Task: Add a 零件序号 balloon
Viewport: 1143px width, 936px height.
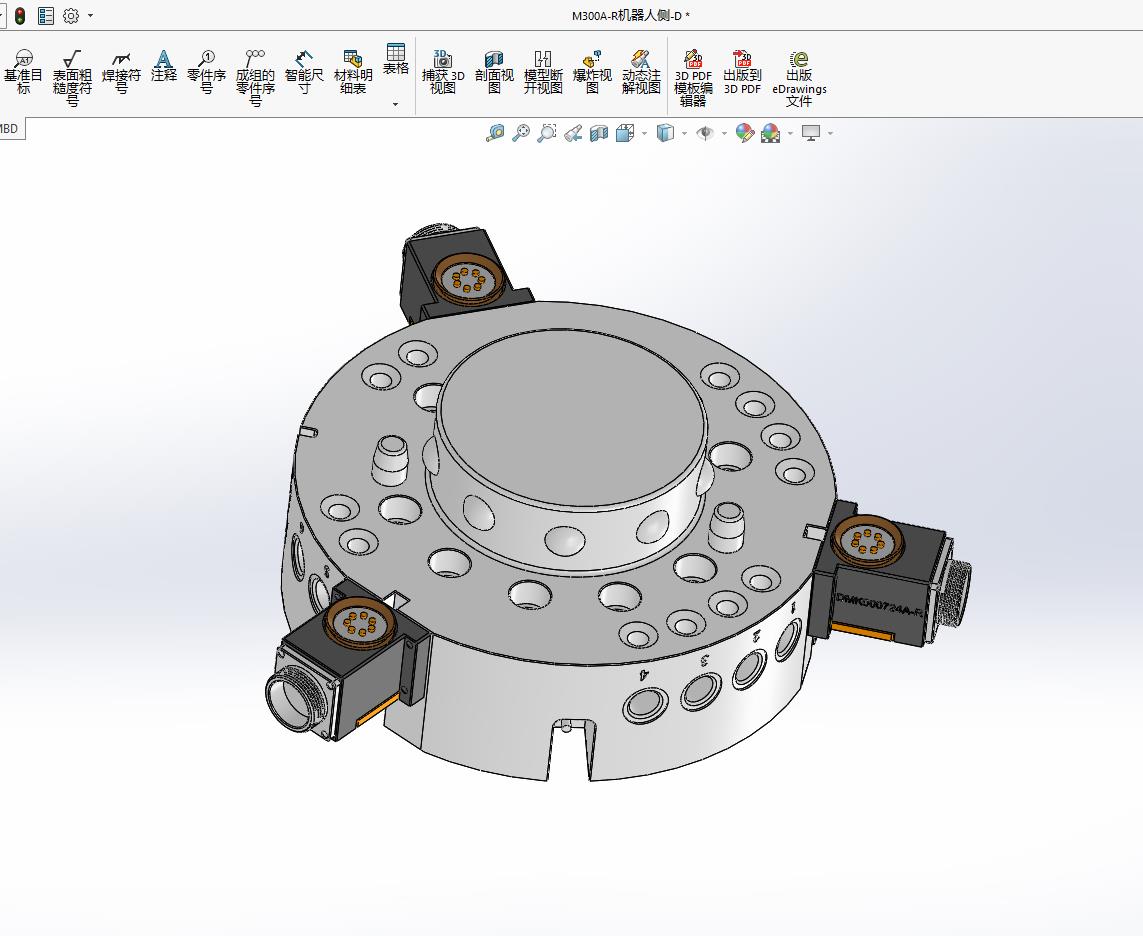Action: click(206, 73)
